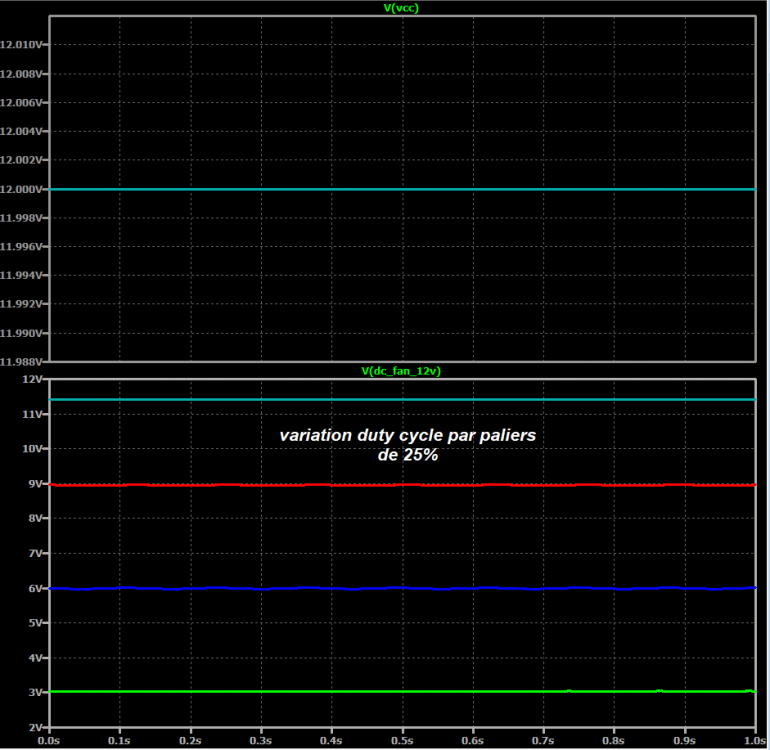This screenshot has width=770, height=750.
Task: Click the 12.004V axis label
Action: tap(21, 131)
